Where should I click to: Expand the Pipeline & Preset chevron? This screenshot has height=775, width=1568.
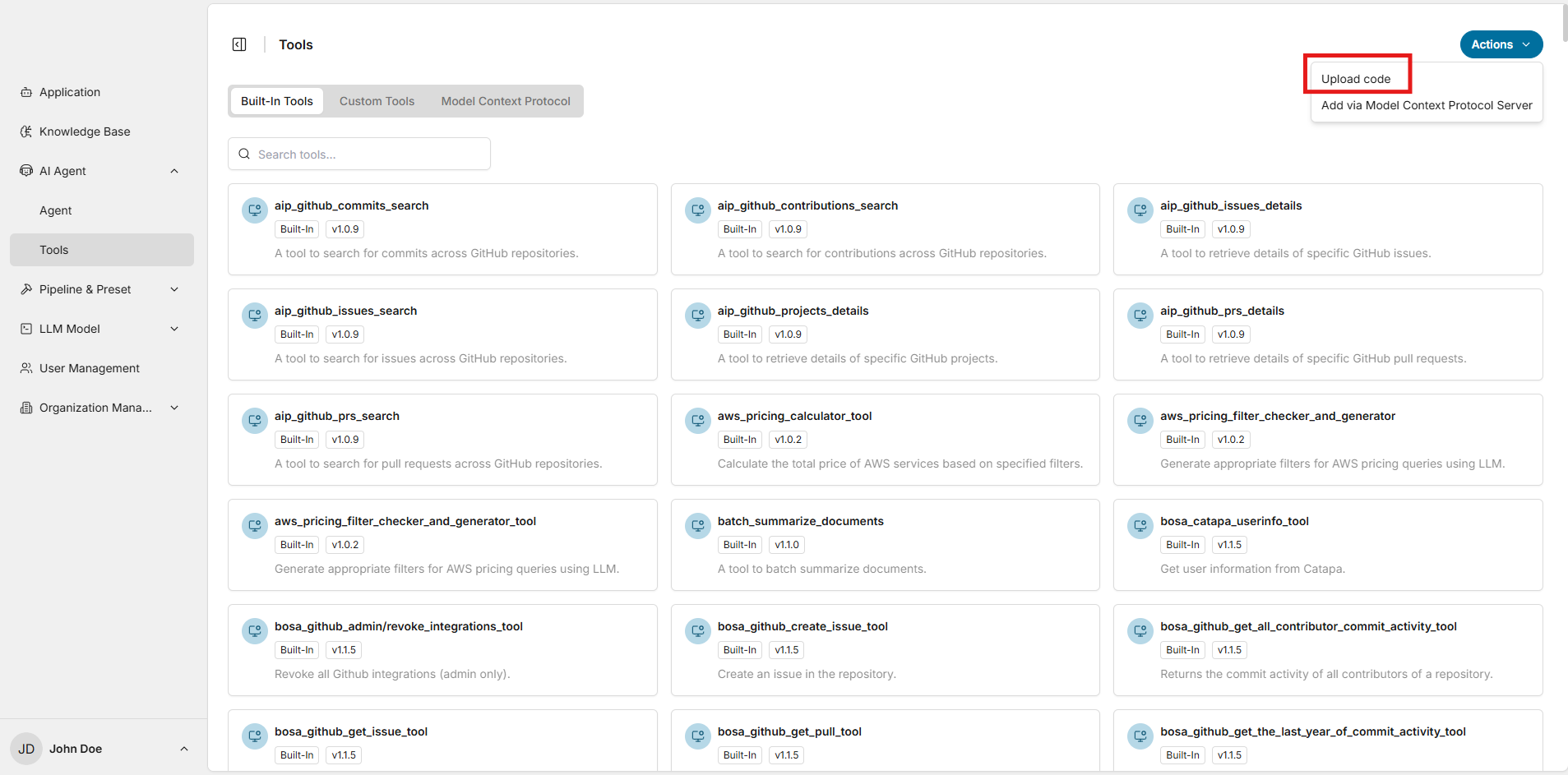(174, 289)
